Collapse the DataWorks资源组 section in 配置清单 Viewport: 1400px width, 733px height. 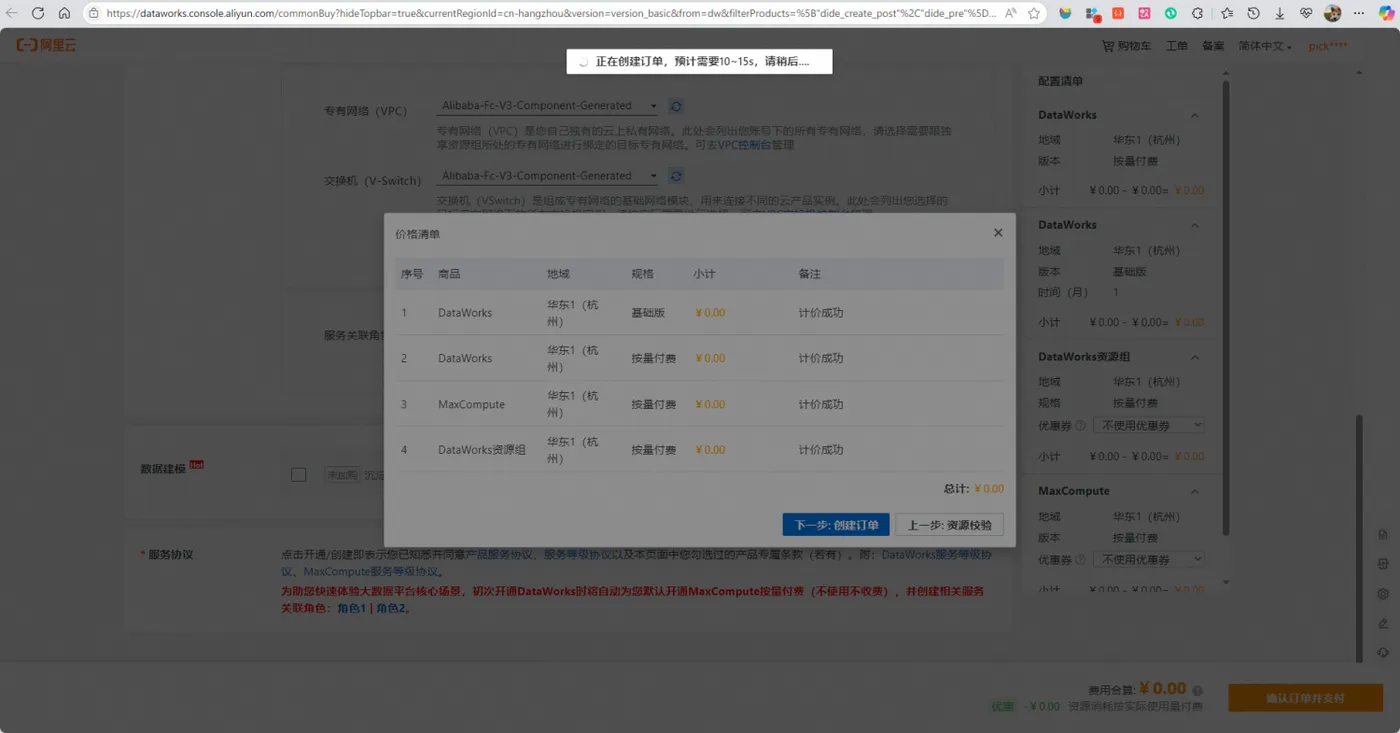(1194, 357)
